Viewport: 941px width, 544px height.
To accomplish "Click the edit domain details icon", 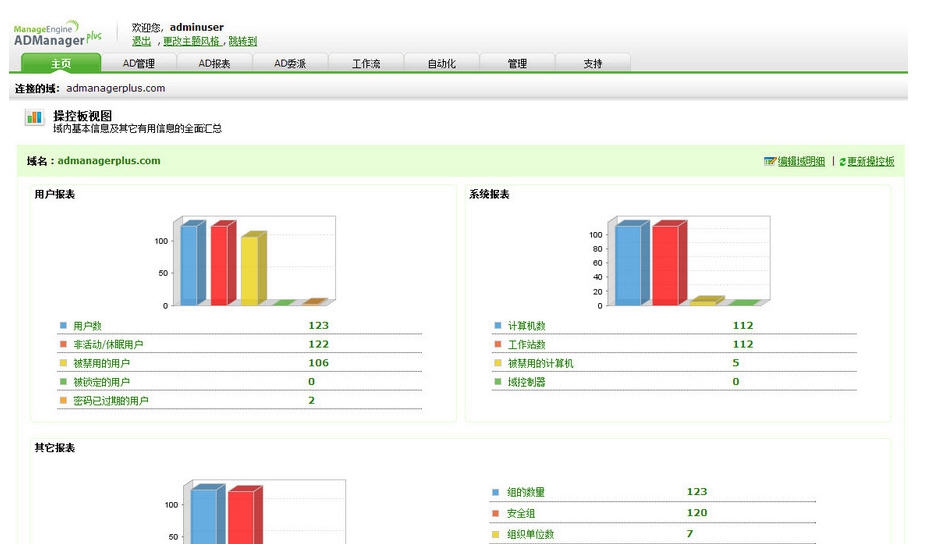I will [769, 161].
